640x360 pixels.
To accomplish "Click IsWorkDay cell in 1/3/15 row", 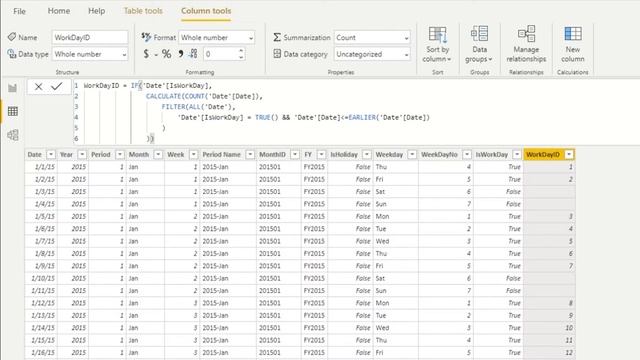I will click(x=498, y=191).
